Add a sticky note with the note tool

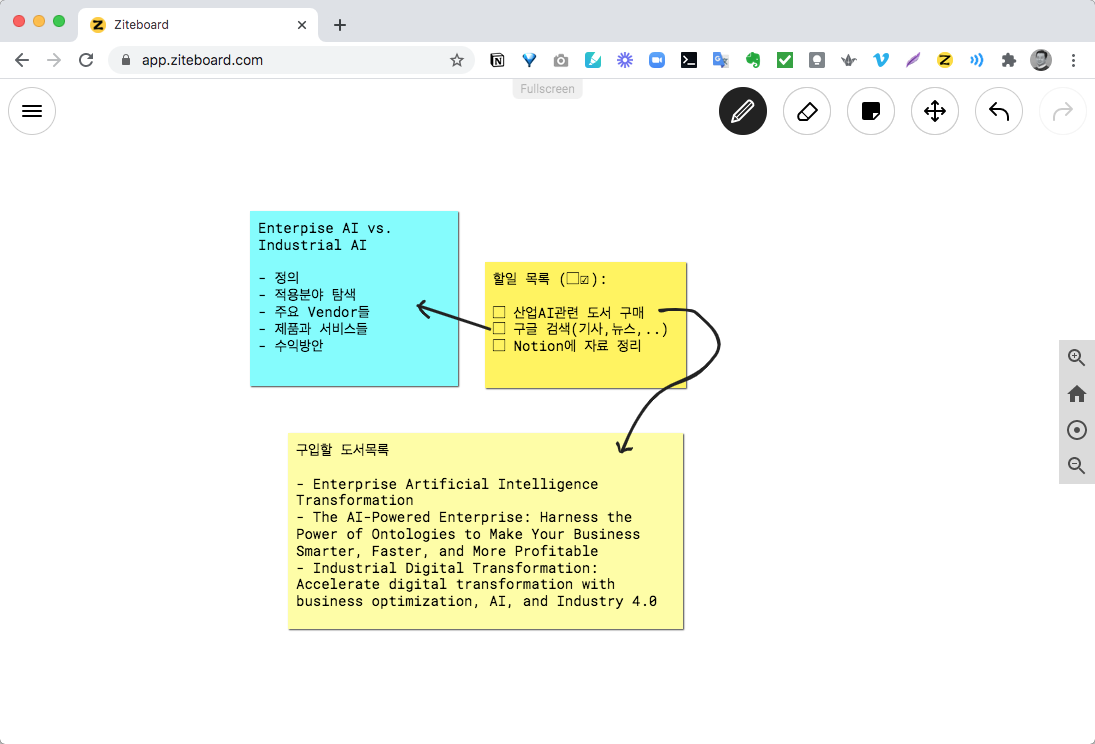pos(871,111)
